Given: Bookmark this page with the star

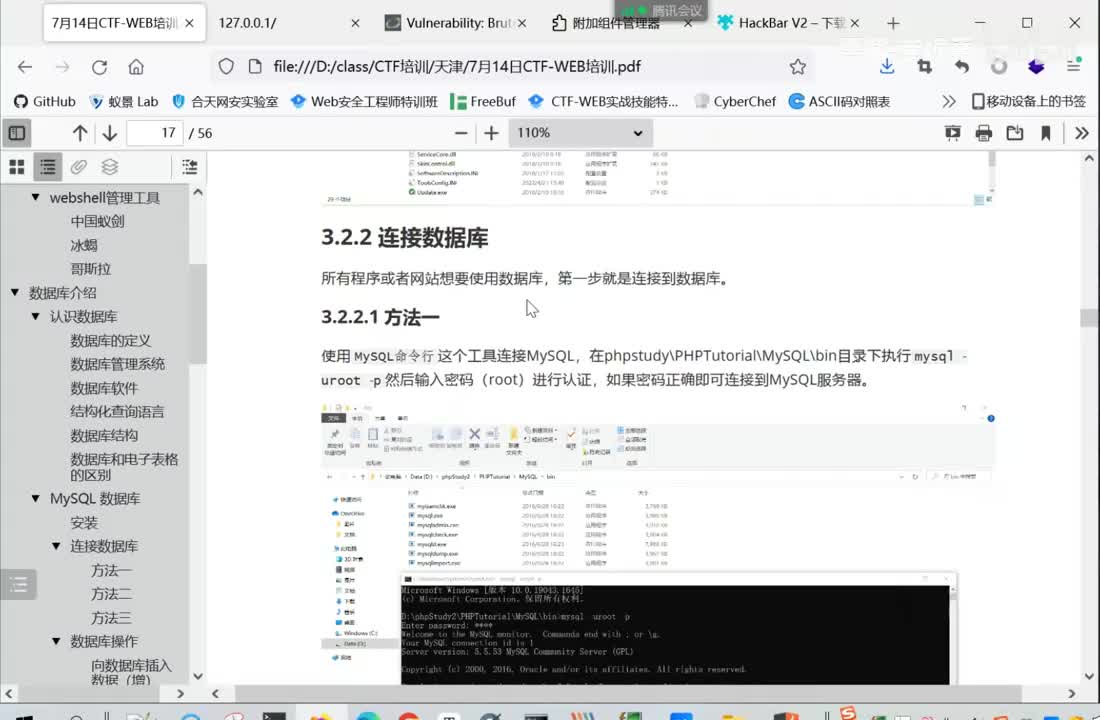Looking at the screenshot, I should 798,67.
